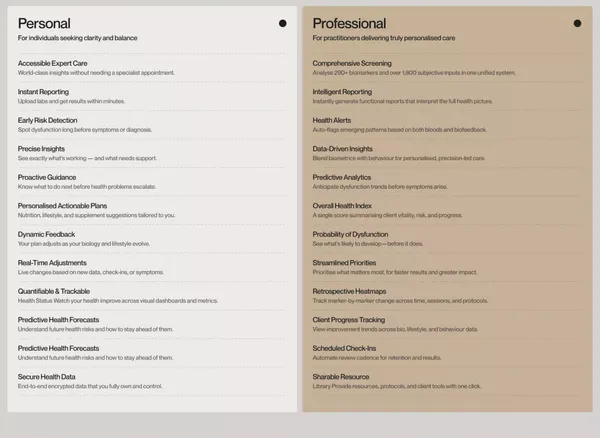Click the Personalised Actionable Plans feature
The image size is (600, 438).
tap(62, 206)
